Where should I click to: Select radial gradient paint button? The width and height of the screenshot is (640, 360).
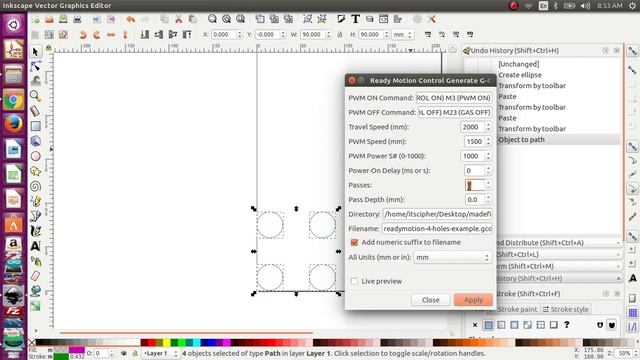click(514, 325)
